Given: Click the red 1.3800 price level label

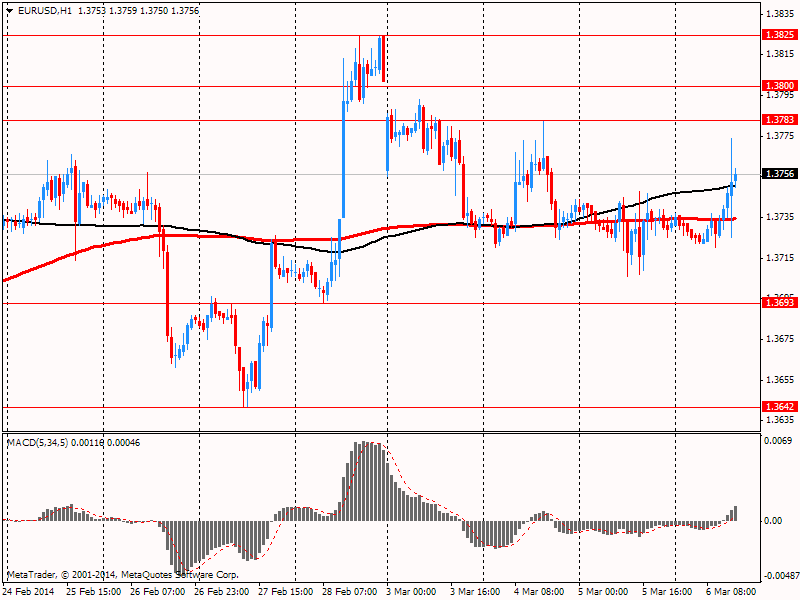Looking at the screenshot, I should [779, 86].
